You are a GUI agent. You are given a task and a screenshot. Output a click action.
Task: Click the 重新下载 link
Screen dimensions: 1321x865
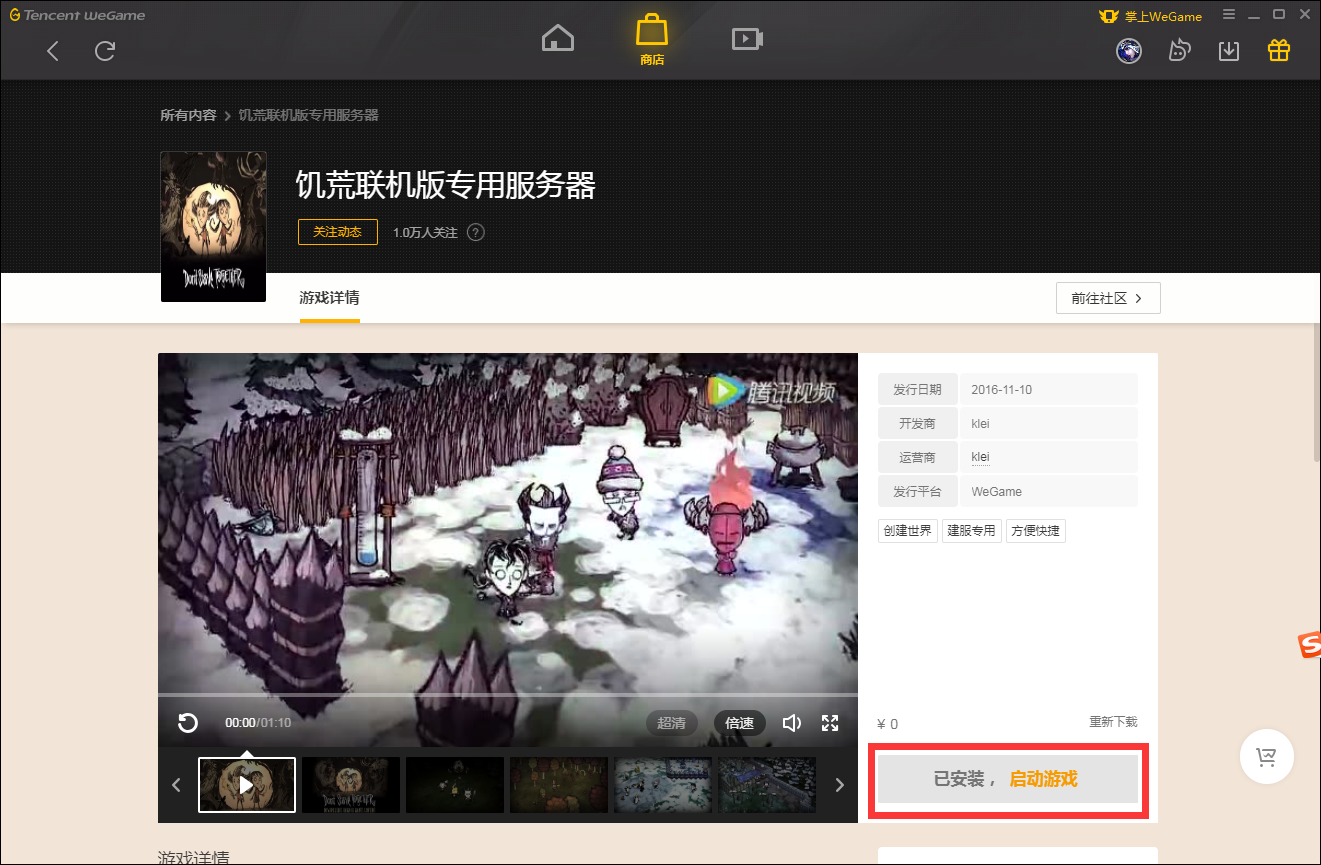tap(1113, 722)
